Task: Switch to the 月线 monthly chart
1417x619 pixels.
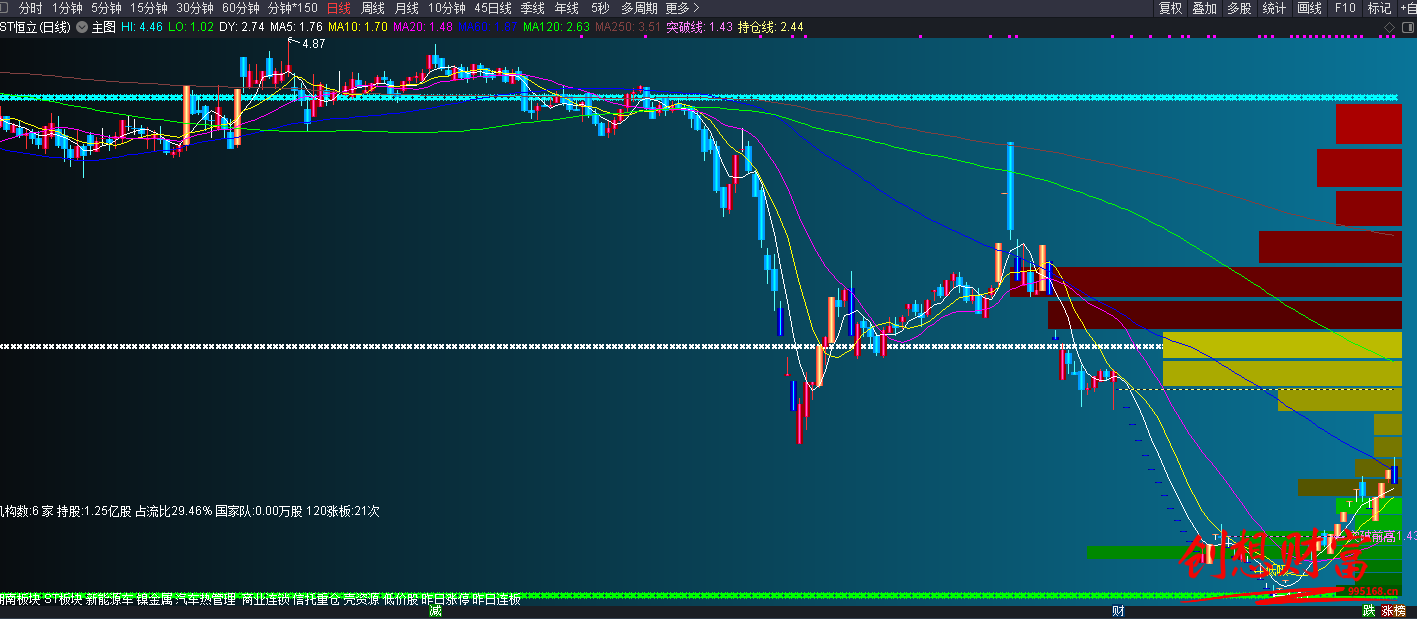Action: (407, 8)
